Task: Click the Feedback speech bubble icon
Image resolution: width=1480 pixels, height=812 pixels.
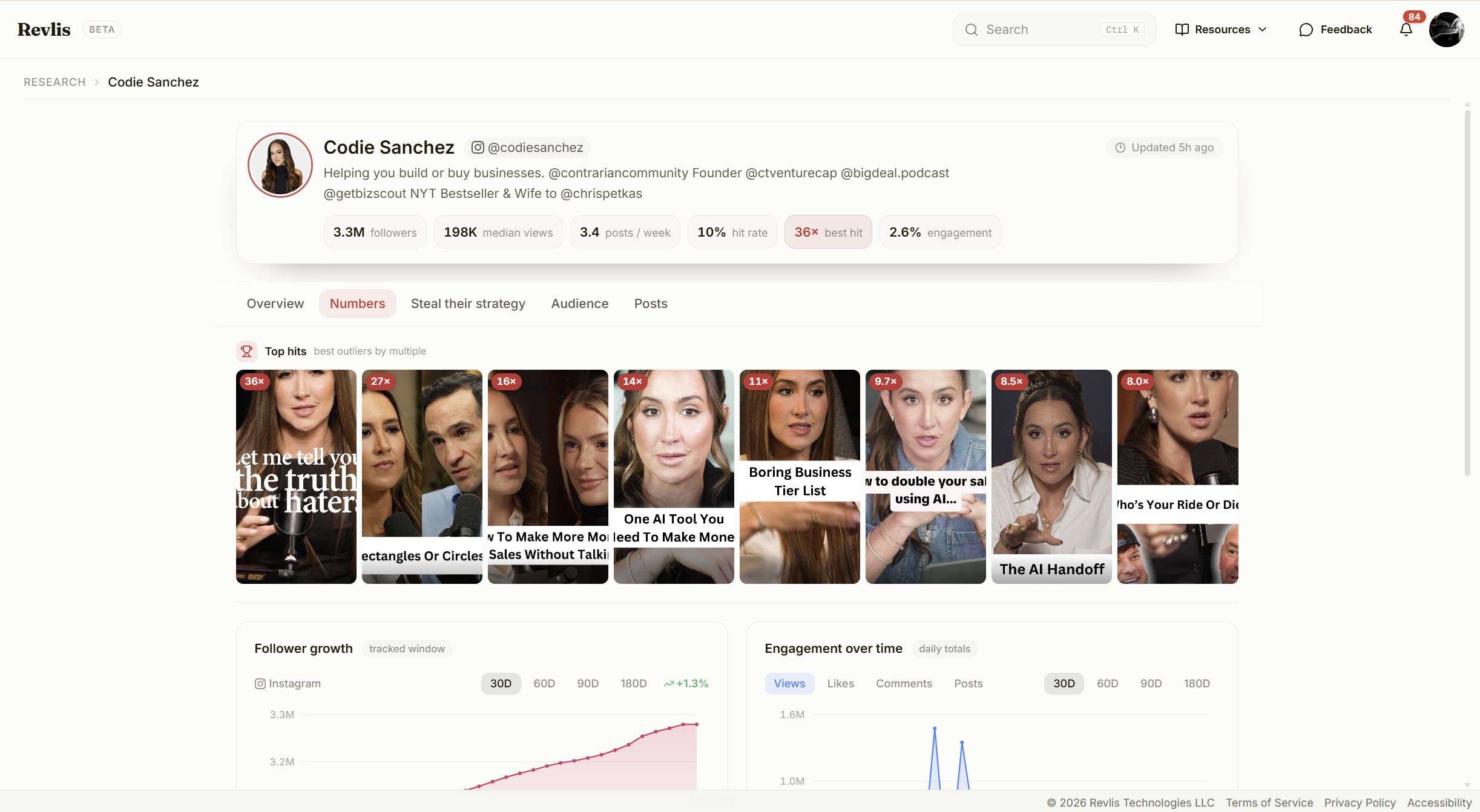Action: pyautogui.click(x=1306, y=30)
